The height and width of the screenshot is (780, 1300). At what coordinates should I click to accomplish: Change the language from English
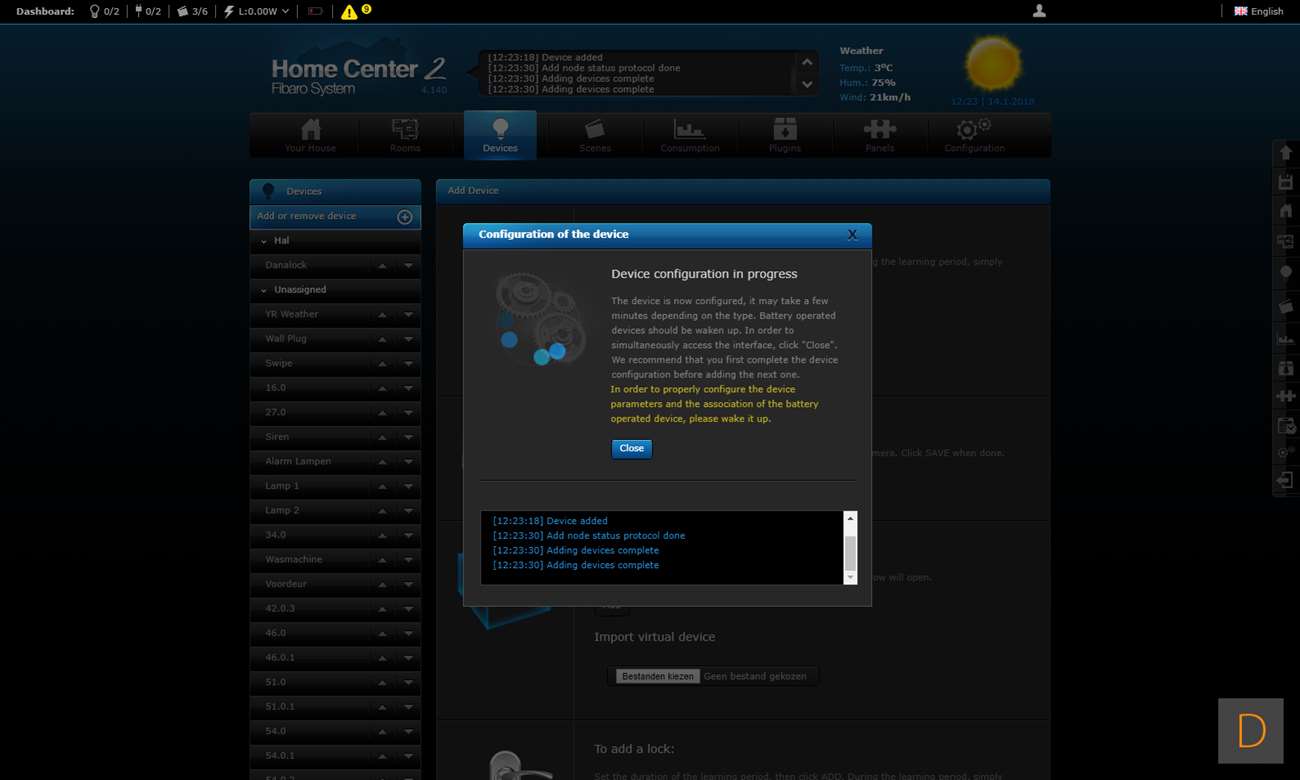point(1258,12)
